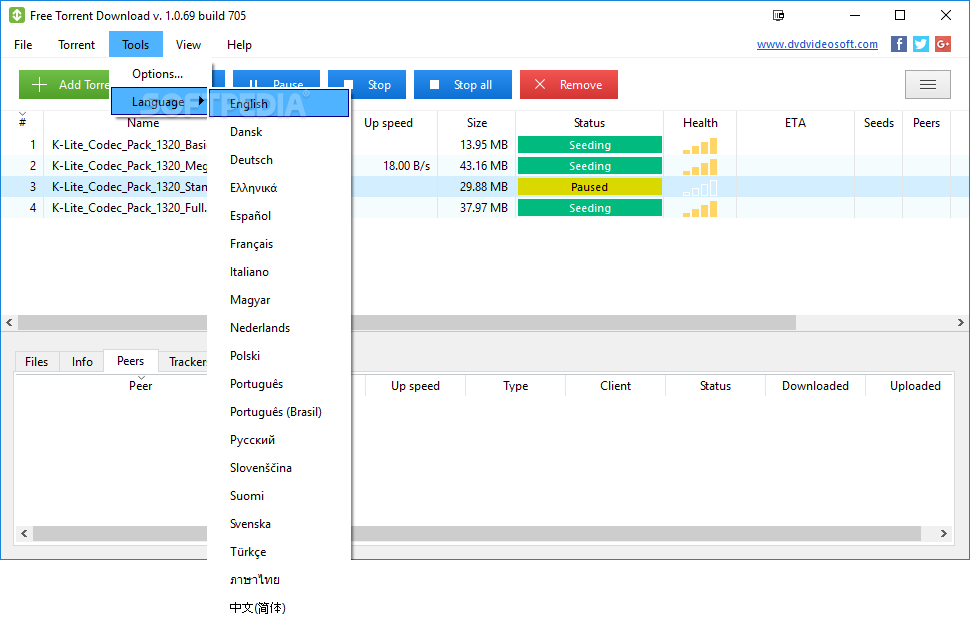This screenshot has height=623, width=970.
Task: Open the File menu
Action: [23, 45]
